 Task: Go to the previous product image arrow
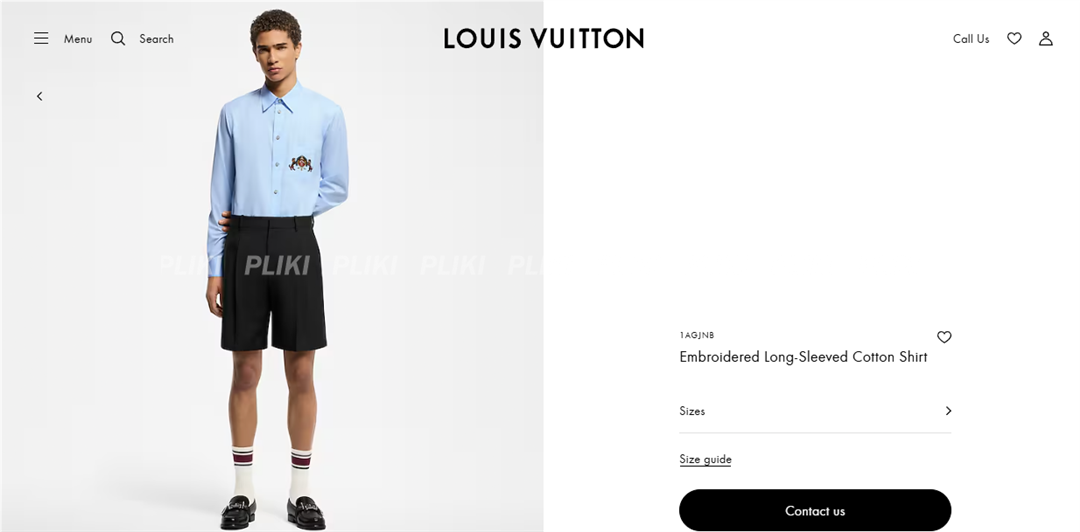coord(39,96)
